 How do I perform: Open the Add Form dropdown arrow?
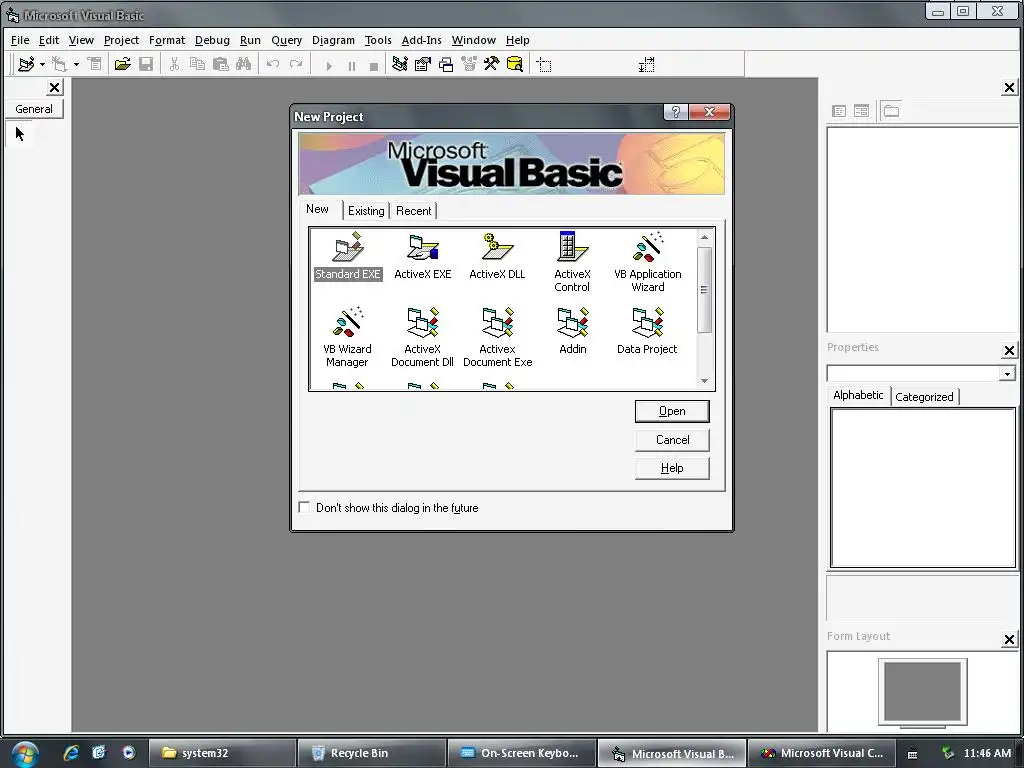click(76, 64)
